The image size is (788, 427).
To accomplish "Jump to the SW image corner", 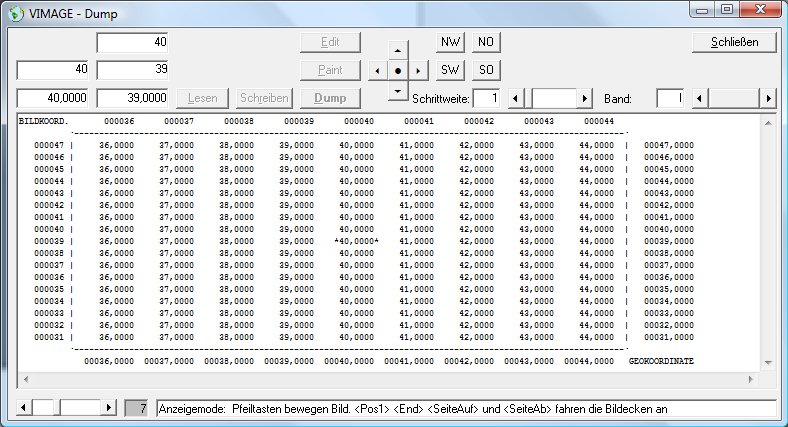I will (x=451, y=70).
